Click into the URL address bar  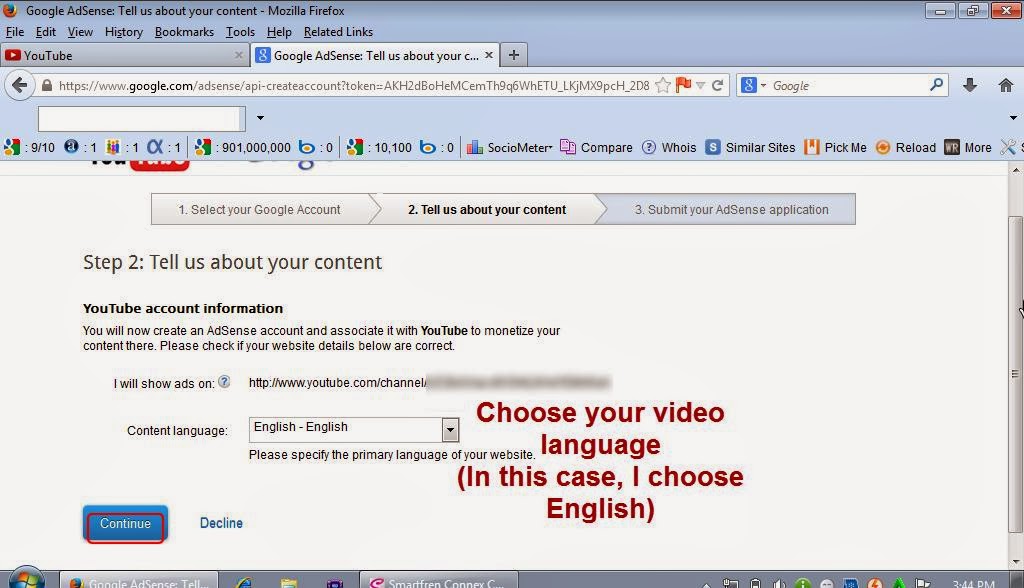[353, 86]
